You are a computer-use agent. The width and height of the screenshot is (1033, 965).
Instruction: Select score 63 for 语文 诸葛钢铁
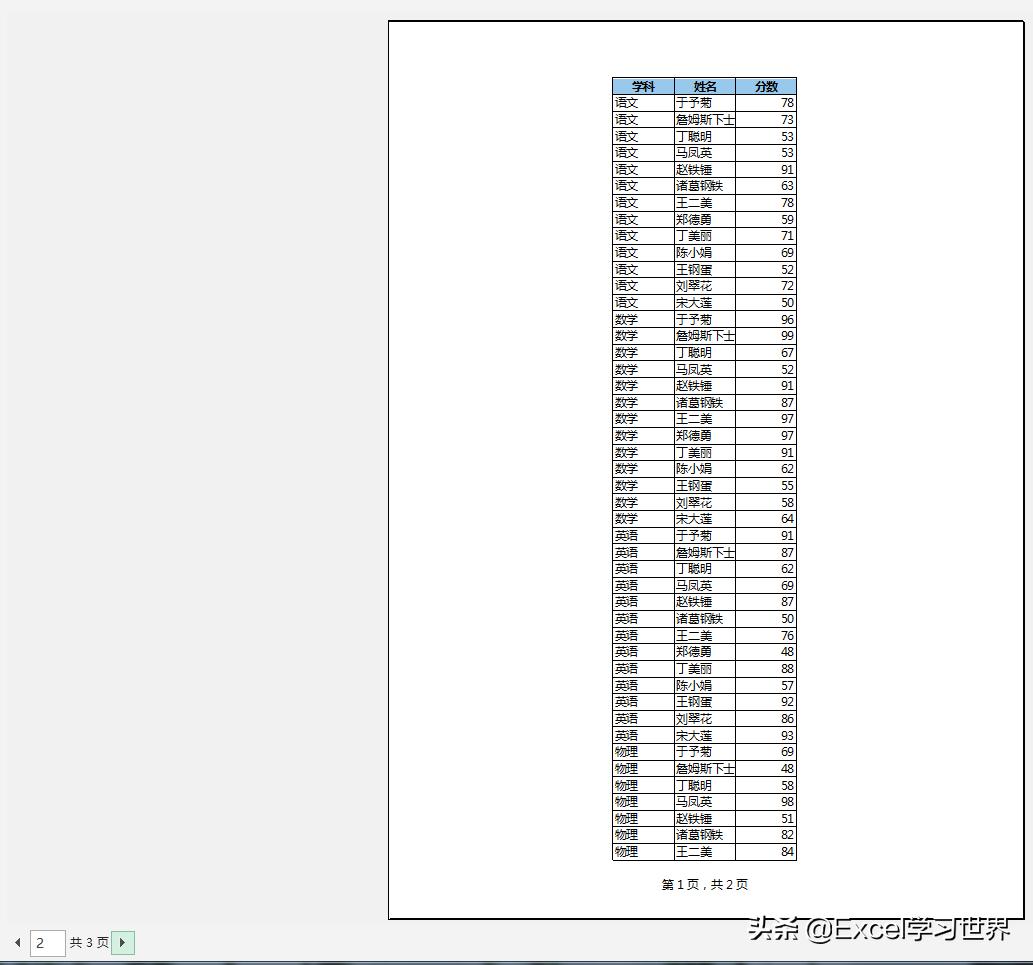tap(766, 186)
